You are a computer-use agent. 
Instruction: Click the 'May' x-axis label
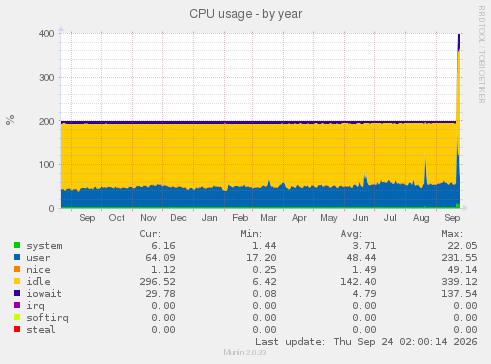pyautogui.click(x=329, y=218)
